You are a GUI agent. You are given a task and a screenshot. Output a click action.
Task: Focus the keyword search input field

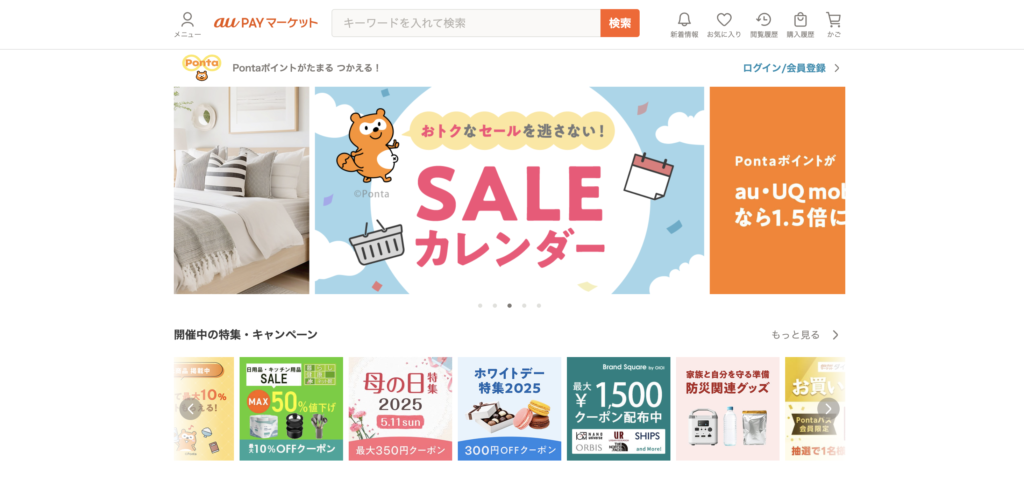coord(466,23)
